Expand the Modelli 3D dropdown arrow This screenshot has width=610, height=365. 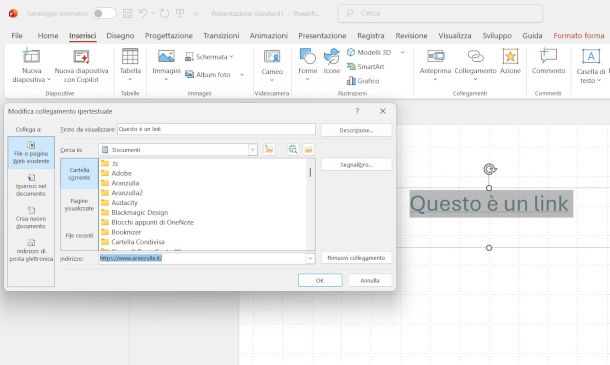pyautogui.click(x=403, y=52)
